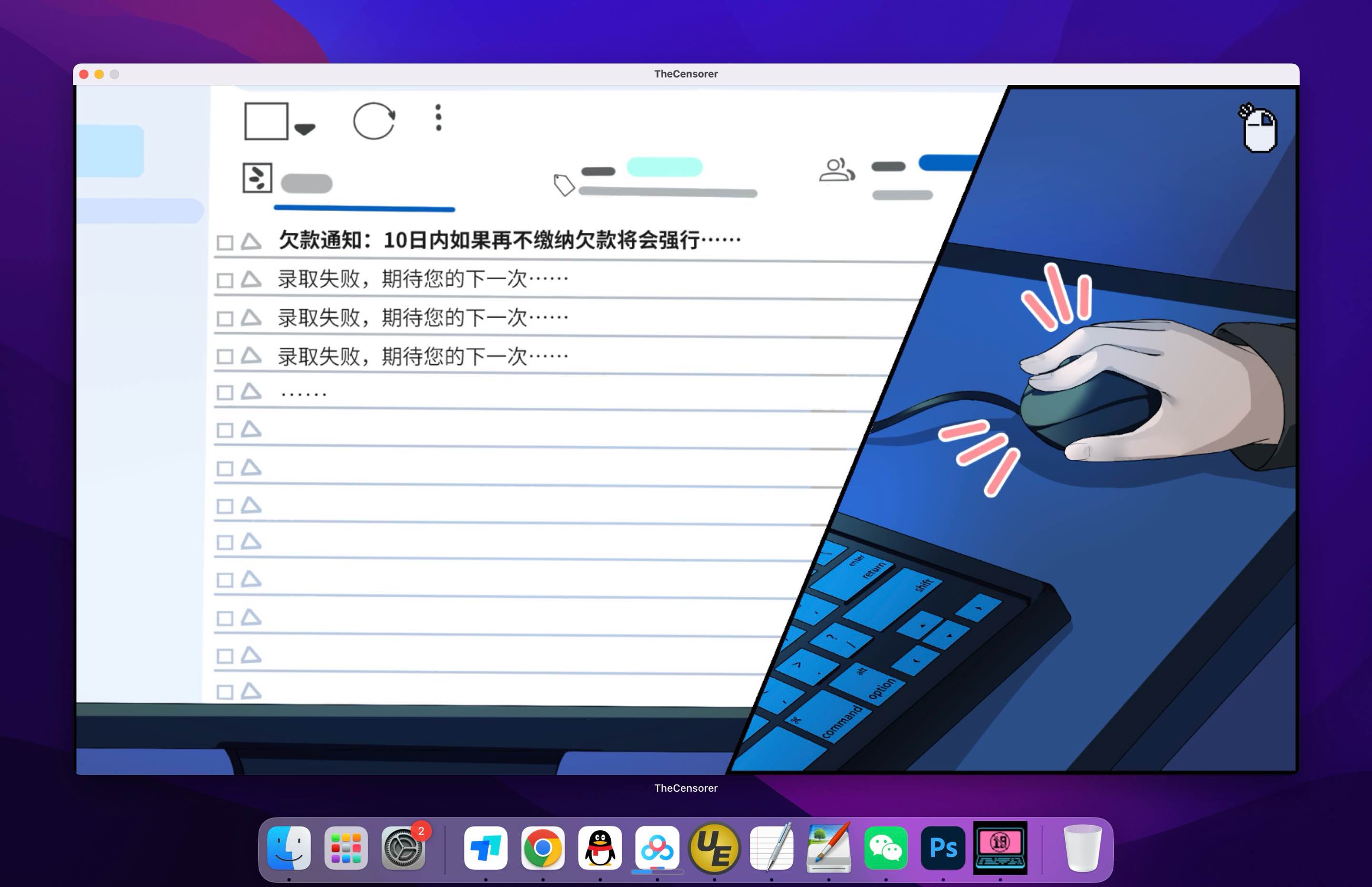Click the sender avatar icon in the email header
The image size is (1372, 887).
tap(257, 177)
